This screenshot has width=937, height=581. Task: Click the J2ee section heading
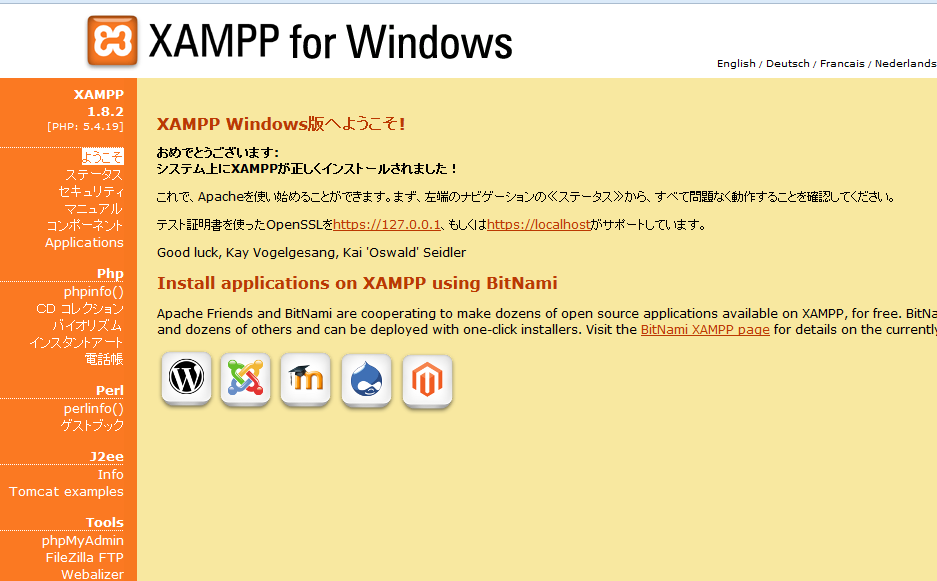(106, 457)
